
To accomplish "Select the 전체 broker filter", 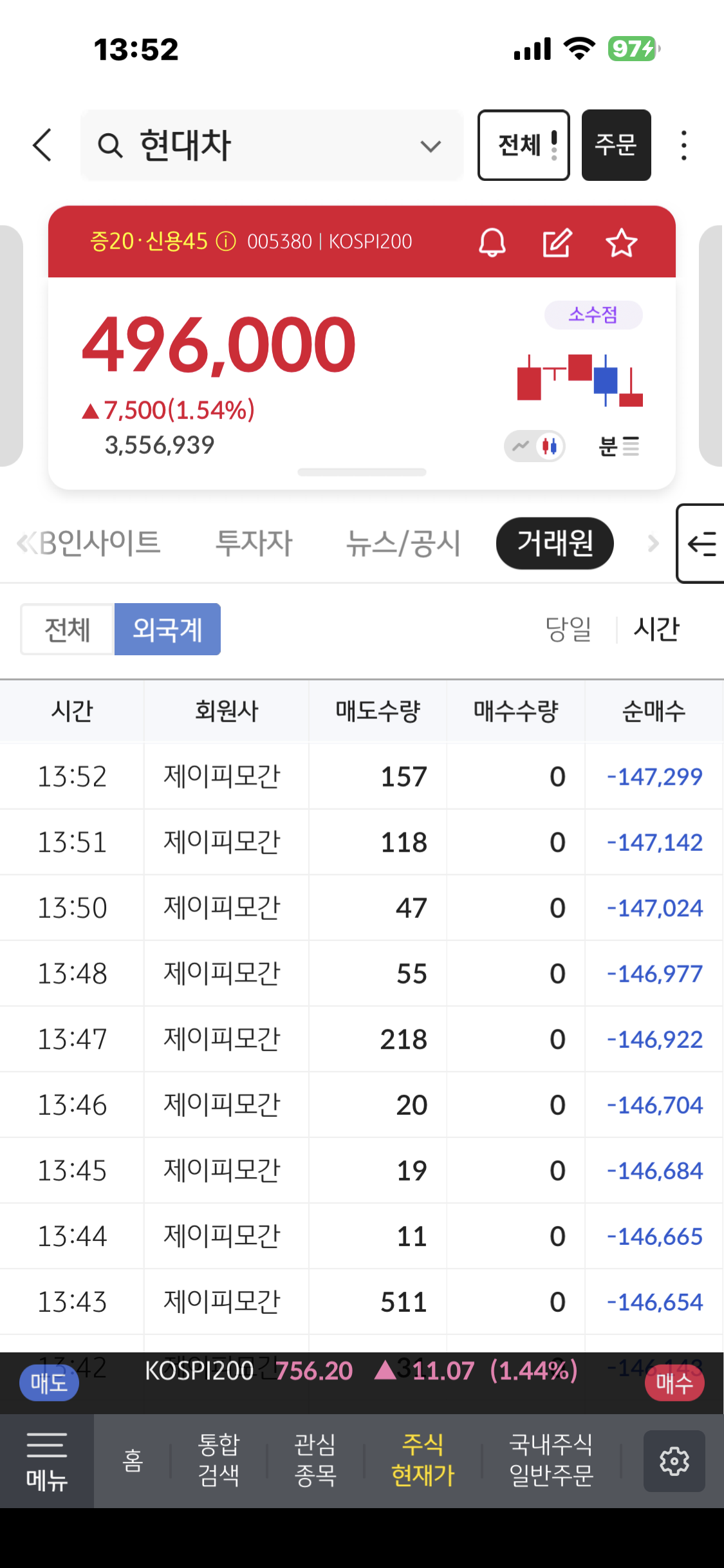I will [68, 630].
